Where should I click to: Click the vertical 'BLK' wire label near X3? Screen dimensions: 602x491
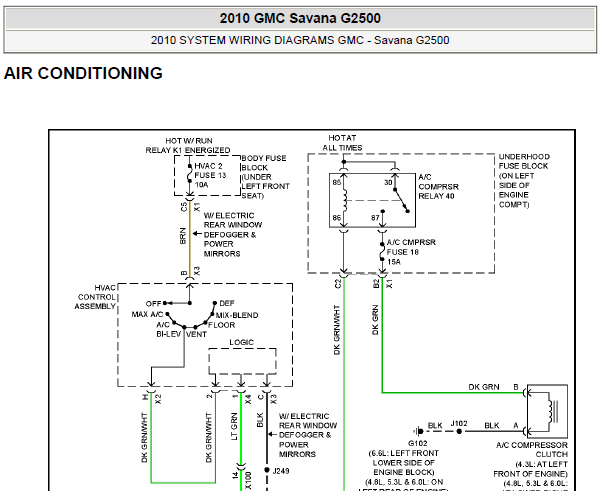[x=260, y=420]
